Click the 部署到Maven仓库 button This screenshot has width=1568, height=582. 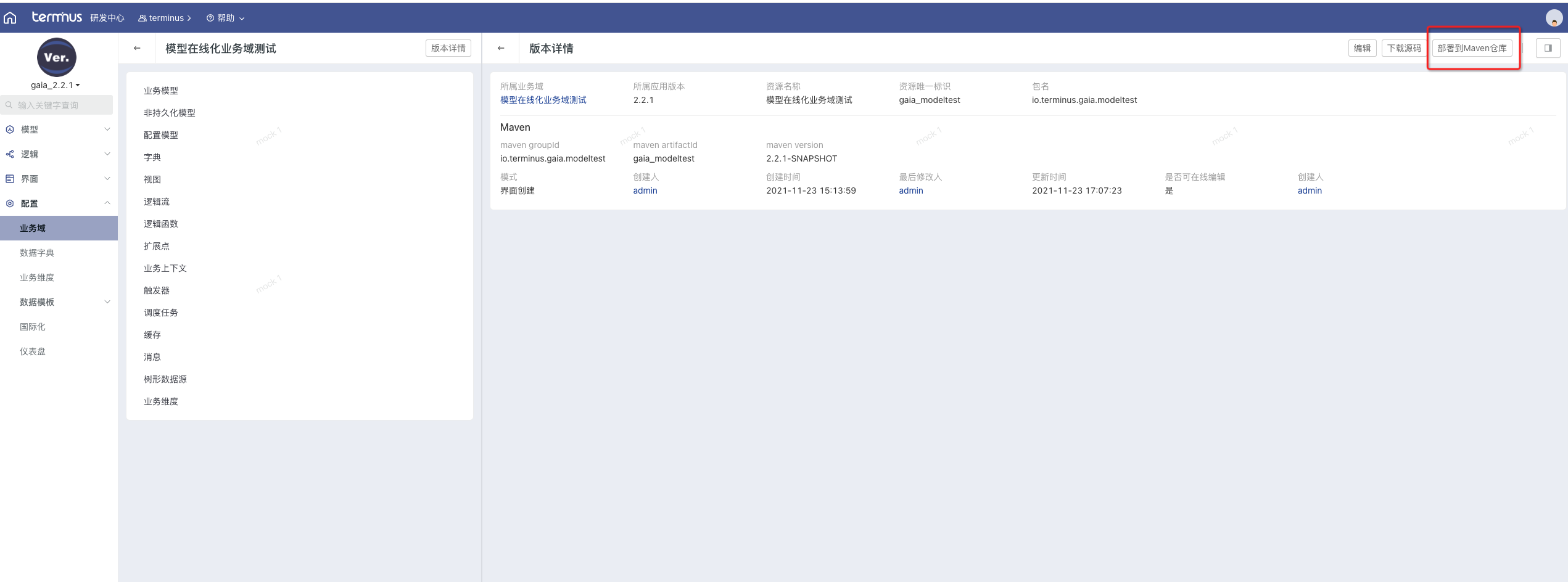point(1472,48)
